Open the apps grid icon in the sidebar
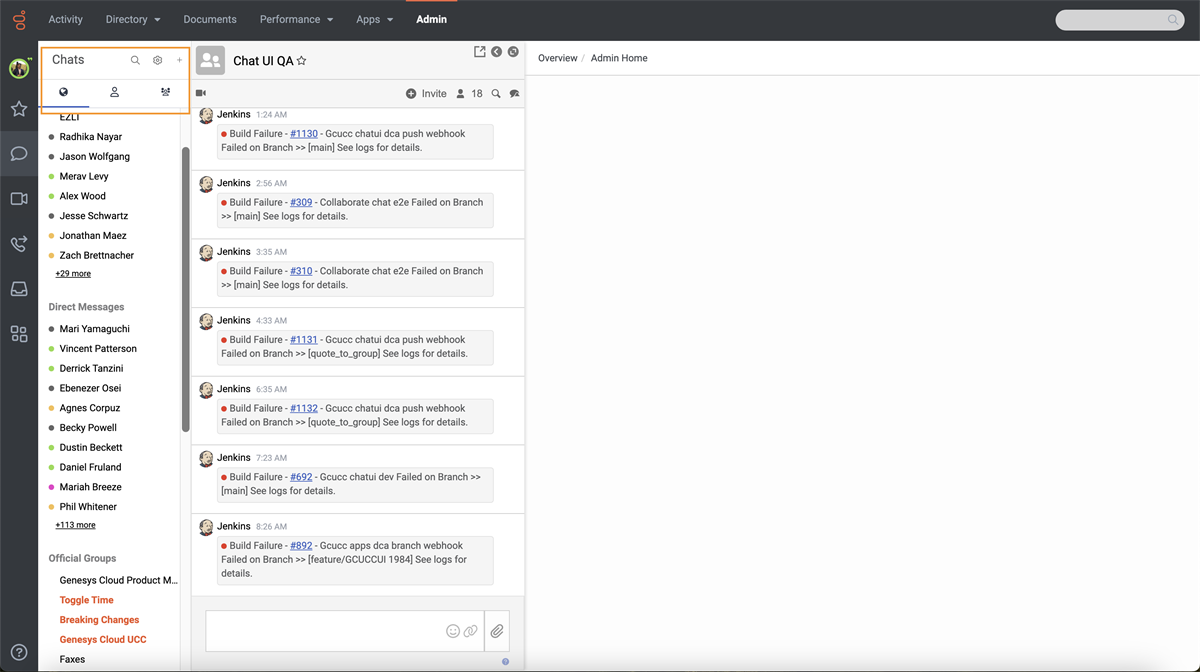 pos(19,334)
